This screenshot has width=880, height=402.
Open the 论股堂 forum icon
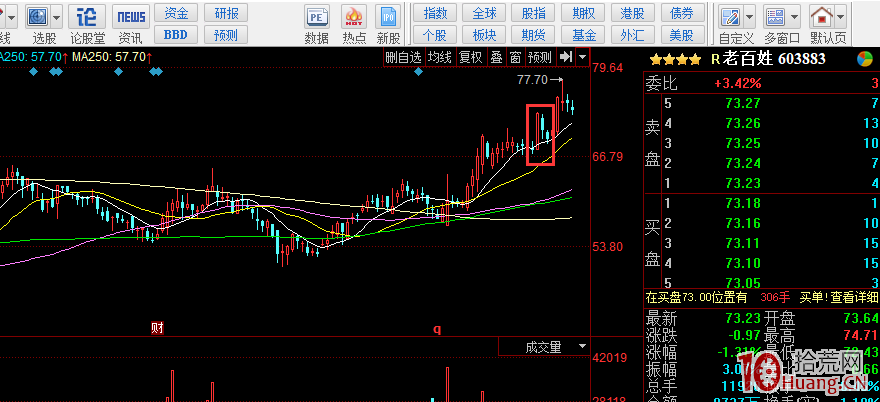pos(87,17)
